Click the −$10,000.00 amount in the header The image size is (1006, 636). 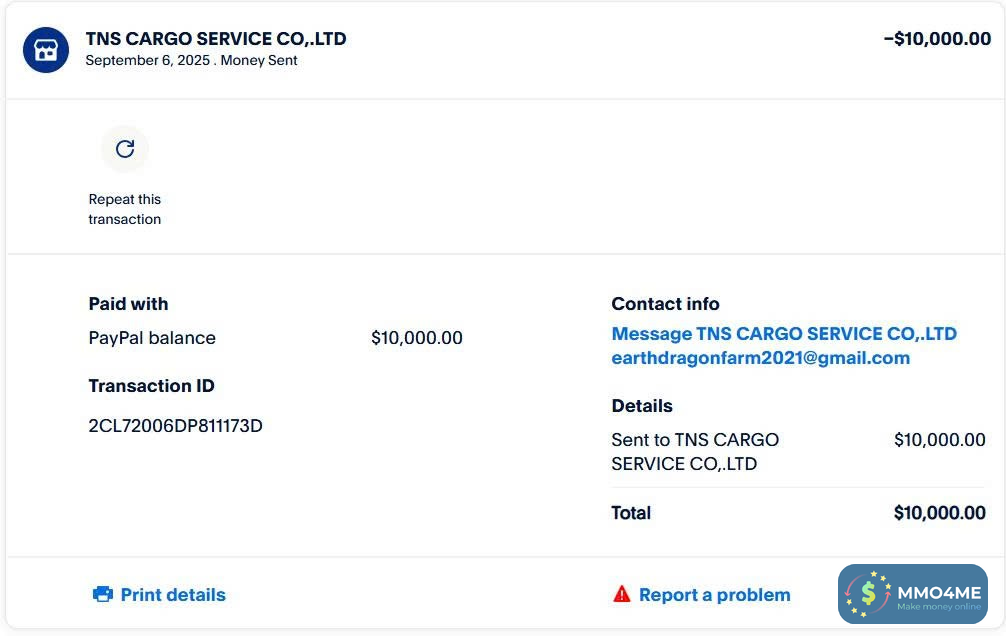[937, 39]
